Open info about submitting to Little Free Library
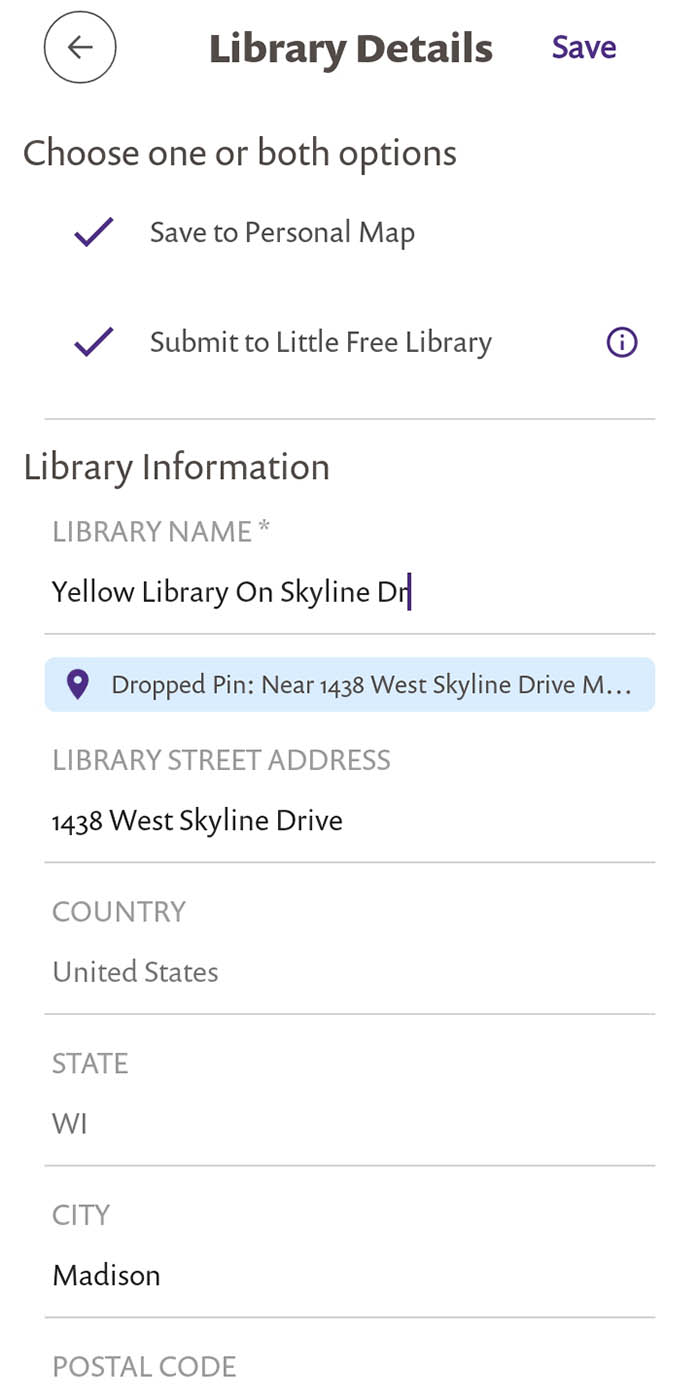This screenshot has height=1400, width=700. coord(621,343)
